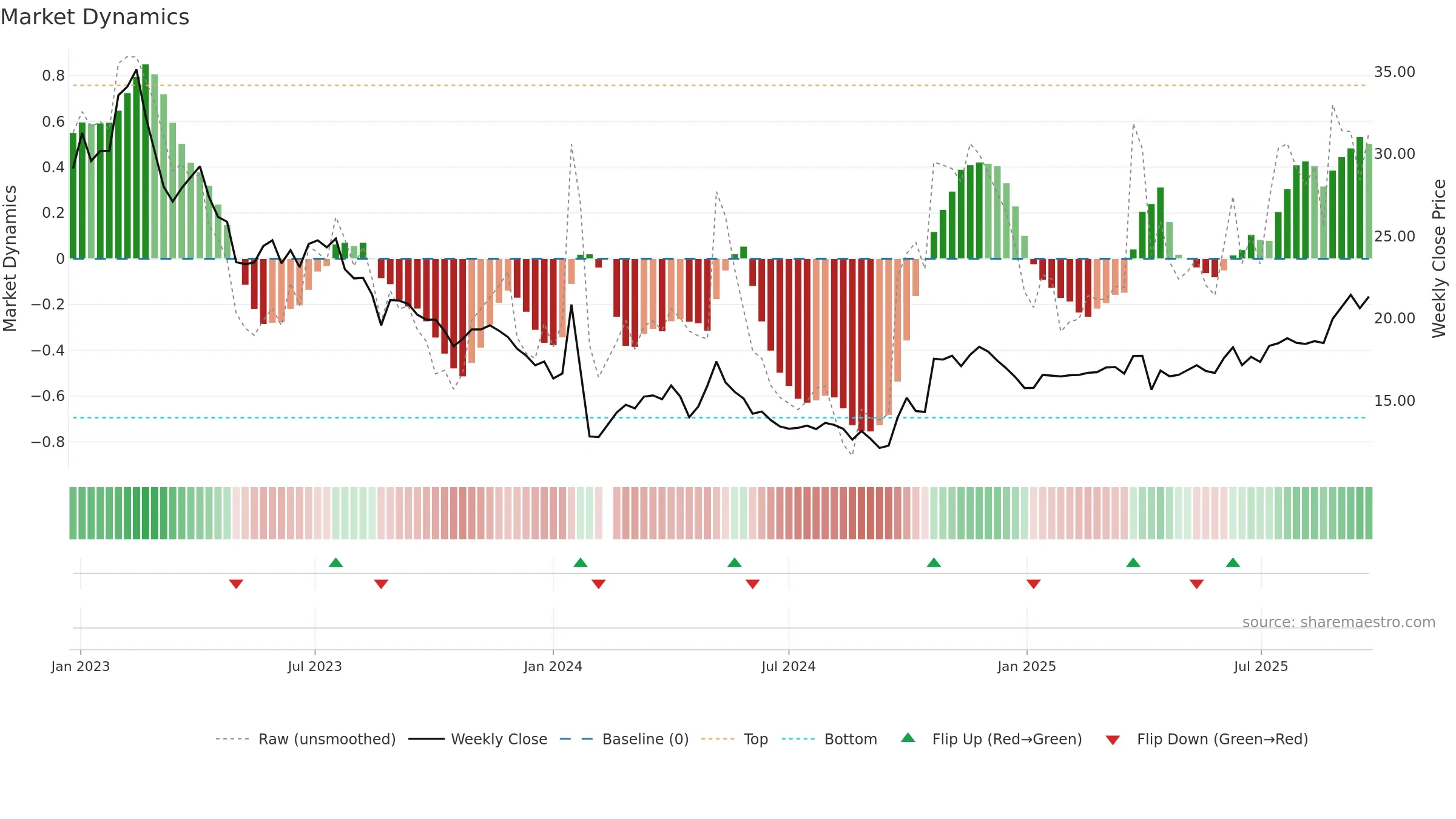Click the Flip Up green triangle in the legend
1456x819 pixels.
coord(908,738)
